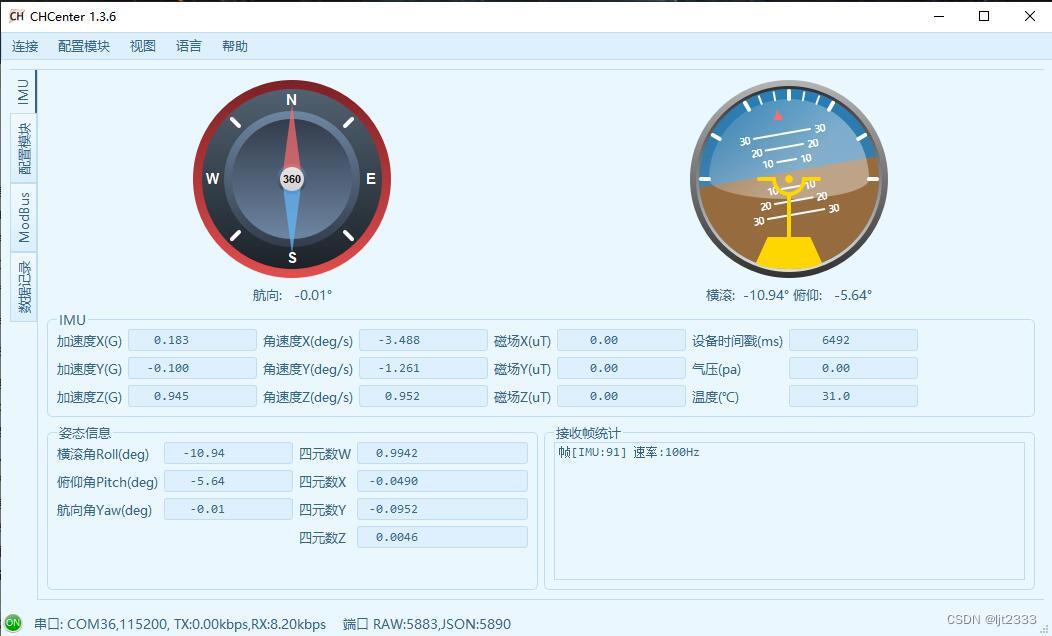Click the 磁场Y(uT) value field

click(621, 368)
